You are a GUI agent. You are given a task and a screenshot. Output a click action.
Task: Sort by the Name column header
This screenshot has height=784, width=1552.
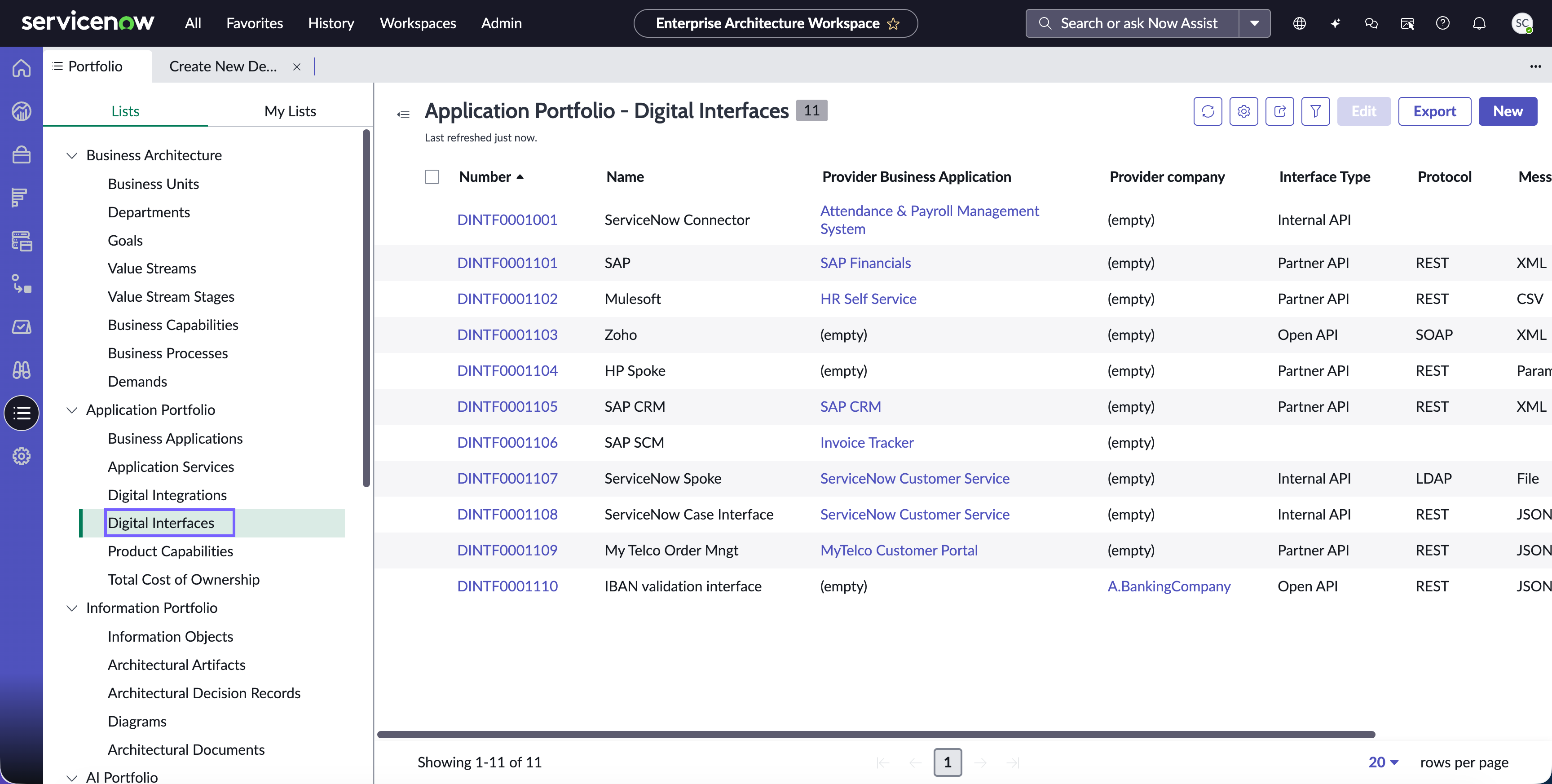pos(625,176)
